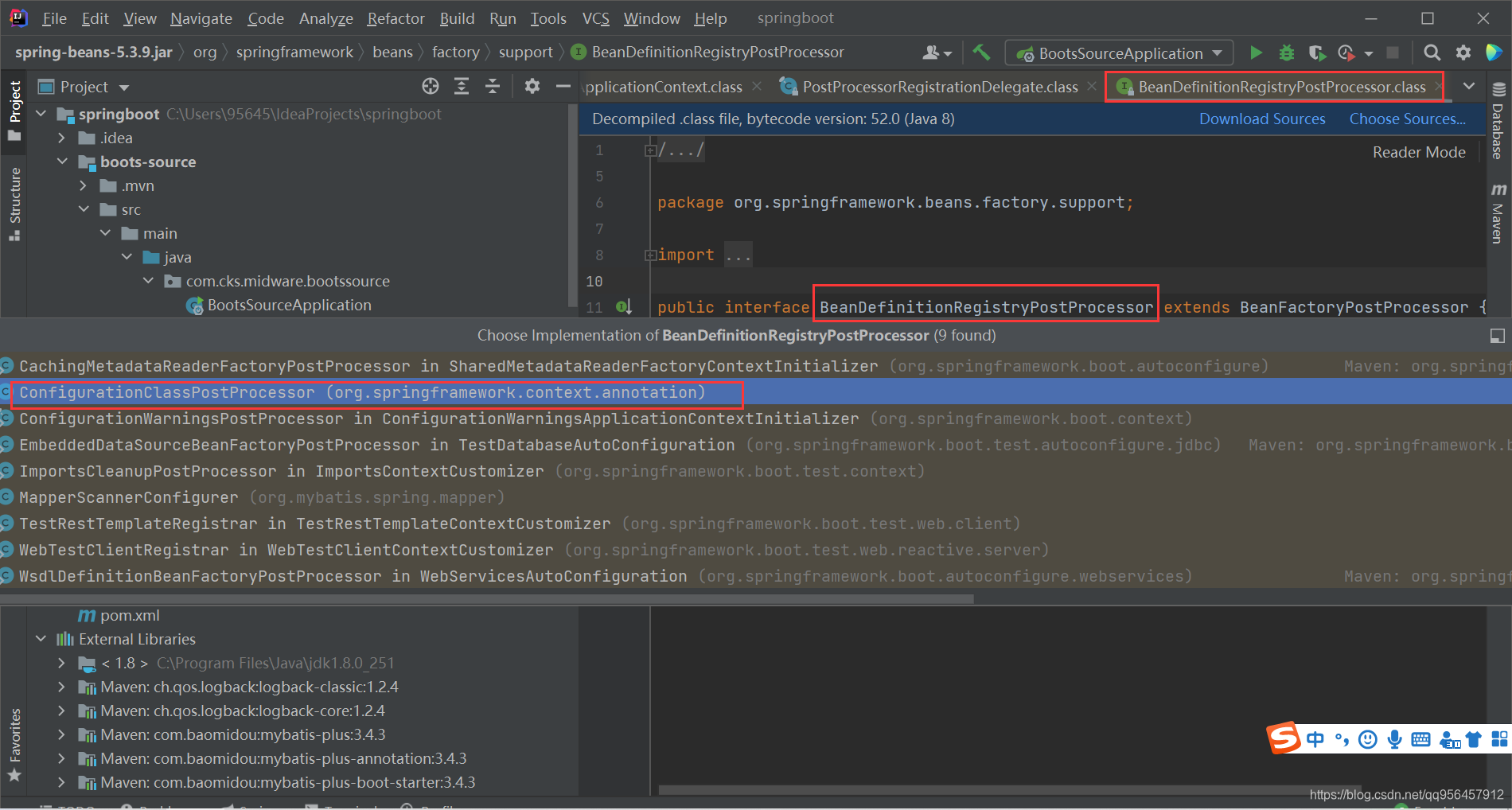This screenshot has height=810, width=1512.
Task: Collapse the src folder
Action: coord(84,209)
